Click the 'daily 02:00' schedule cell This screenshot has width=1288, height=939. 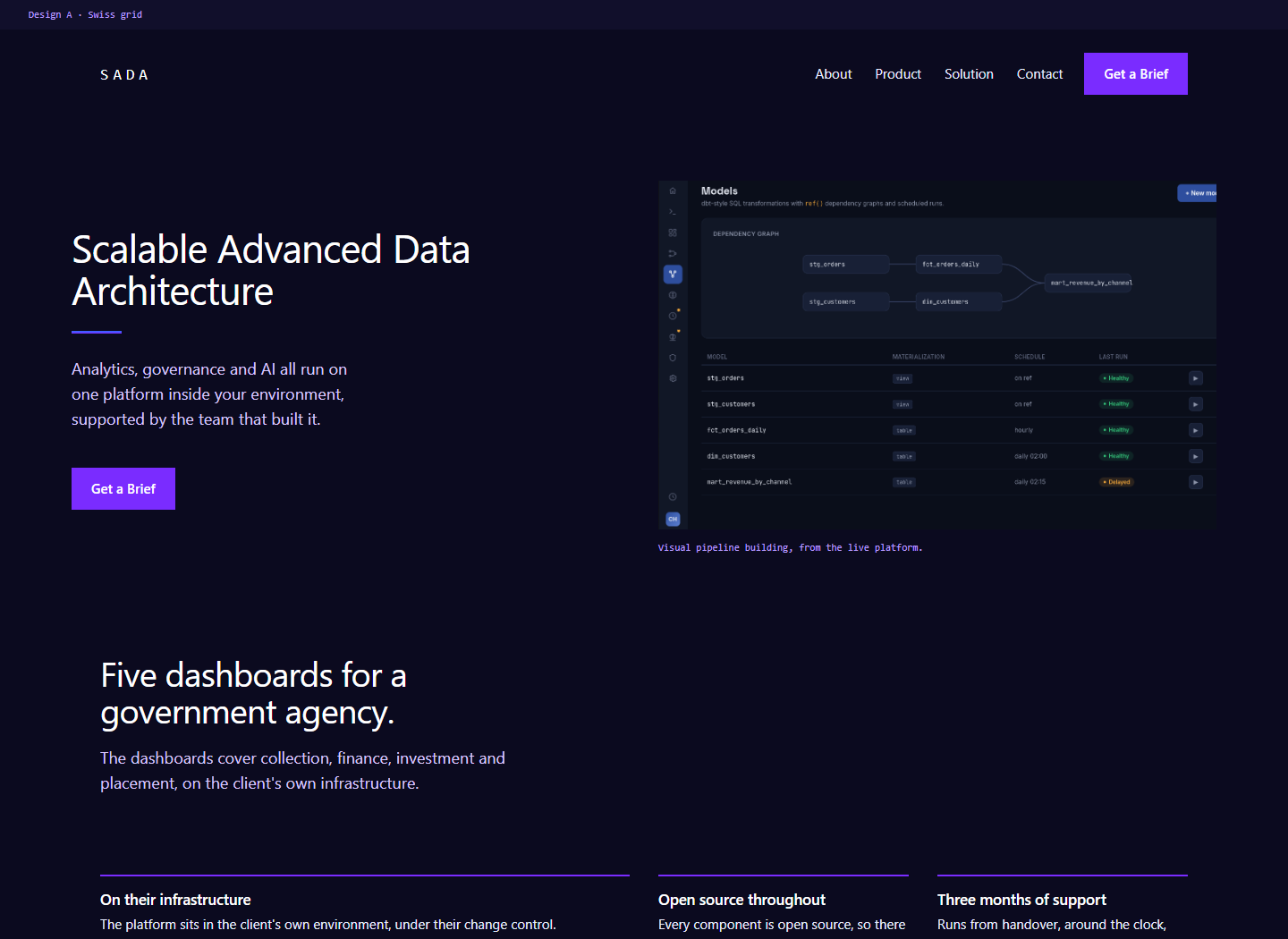click(1030, 456)
